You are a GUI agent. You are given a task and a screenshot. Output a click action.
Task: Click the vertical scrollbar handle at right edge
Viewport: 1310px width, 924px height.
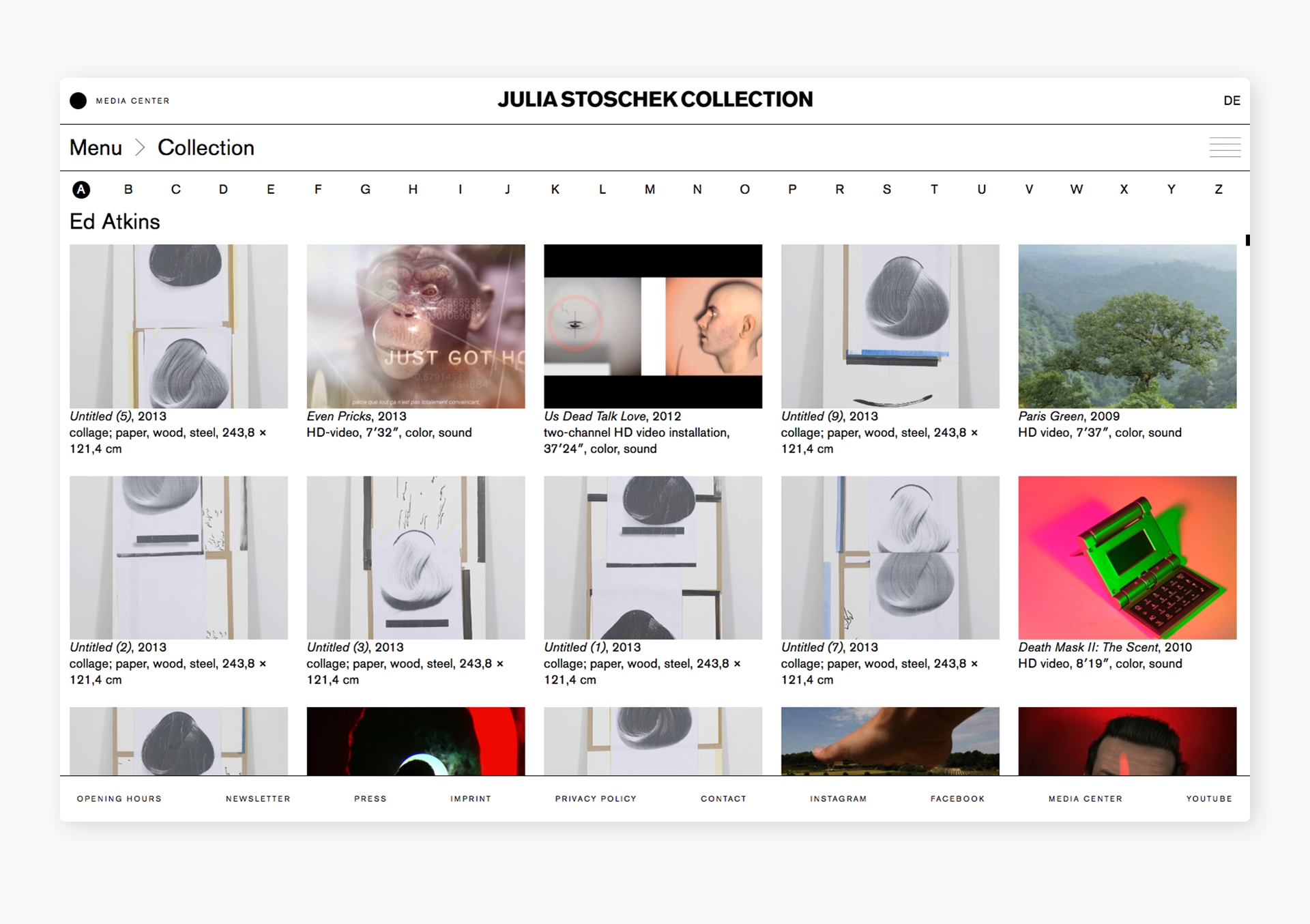[x=1247, y=240]
